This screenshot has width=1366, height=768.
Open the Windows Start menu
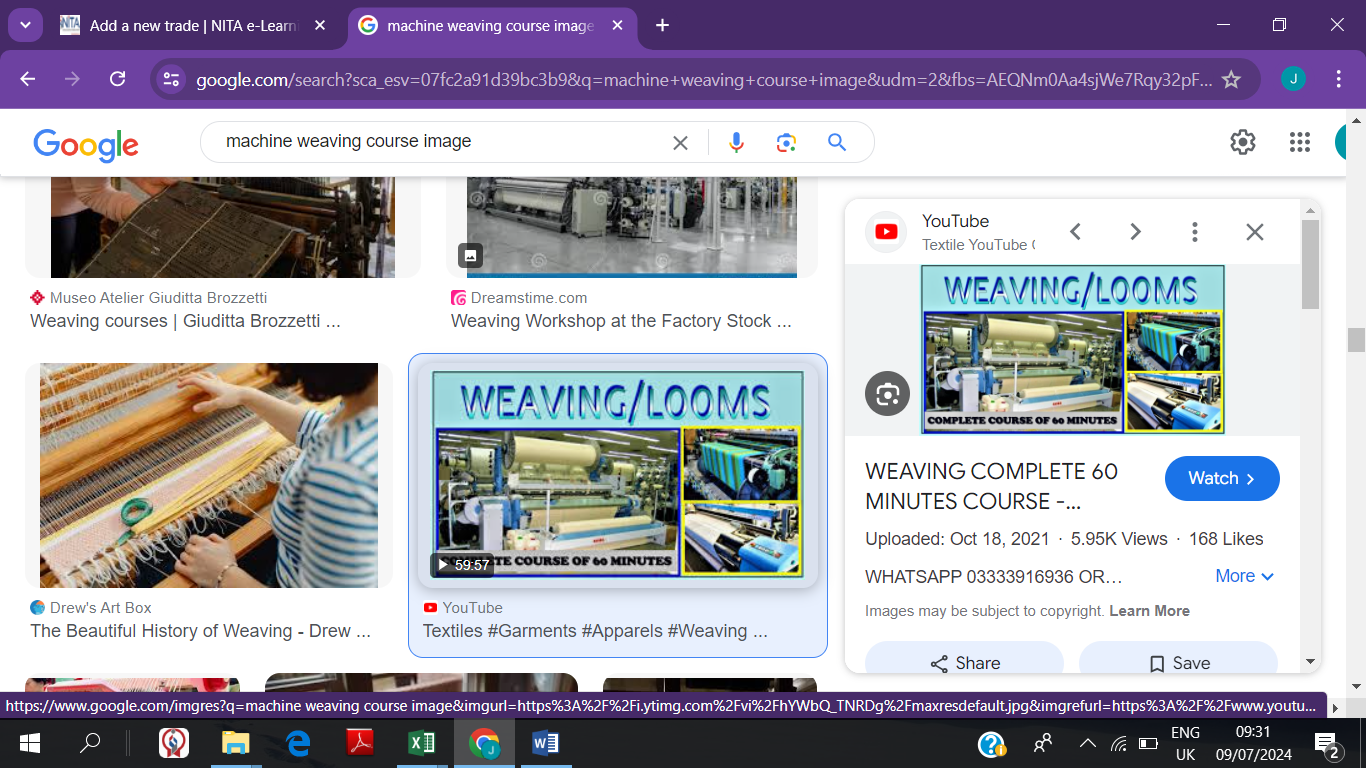point(29,743)
